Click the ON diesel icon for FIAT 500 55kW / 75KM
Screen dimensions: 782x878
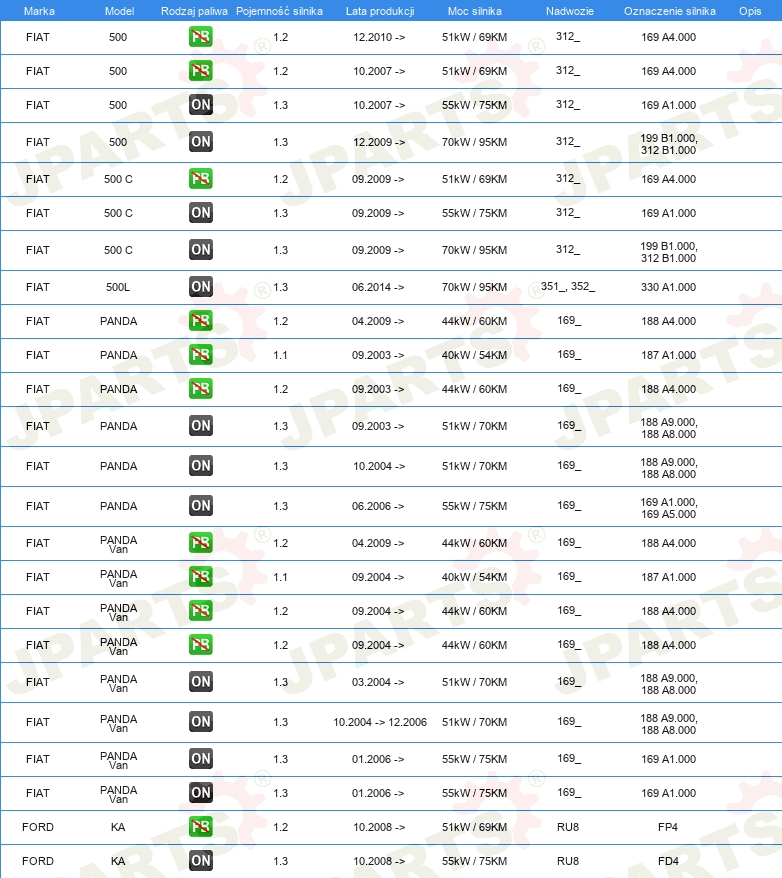[200, 105]
